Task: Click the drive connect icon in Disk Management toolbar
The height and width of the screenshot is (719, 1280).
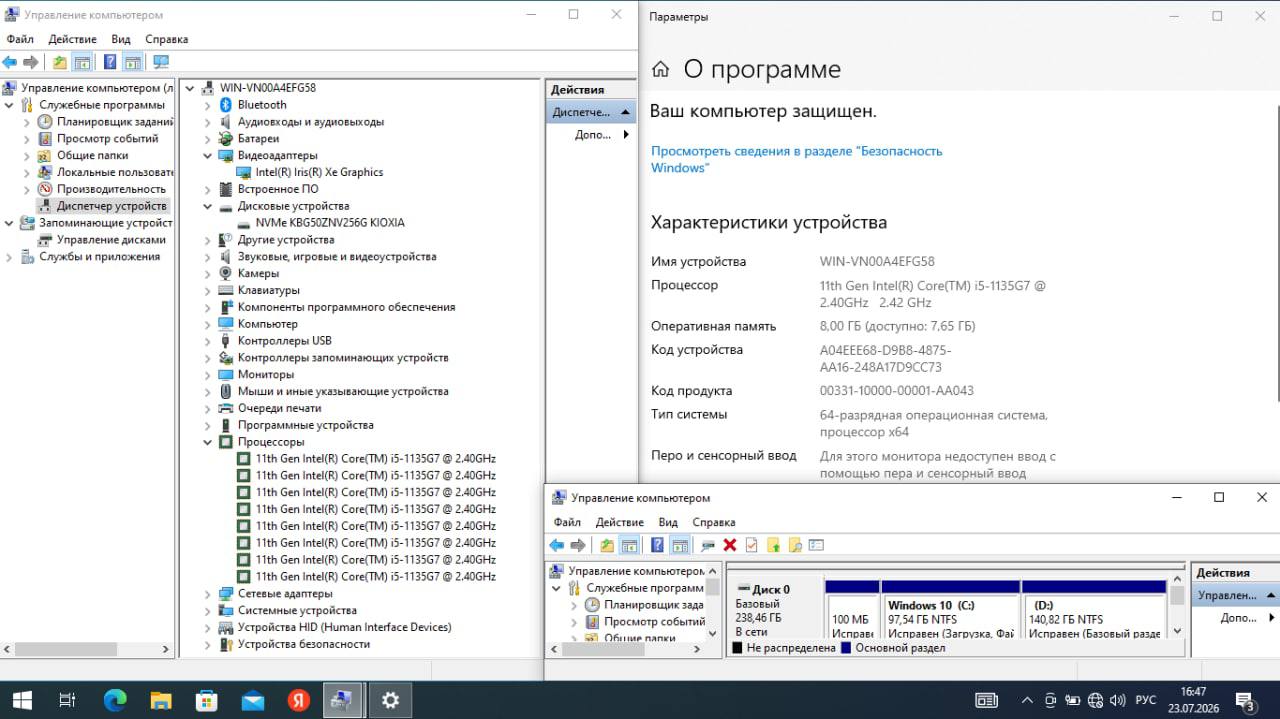Action: (708, 545)
